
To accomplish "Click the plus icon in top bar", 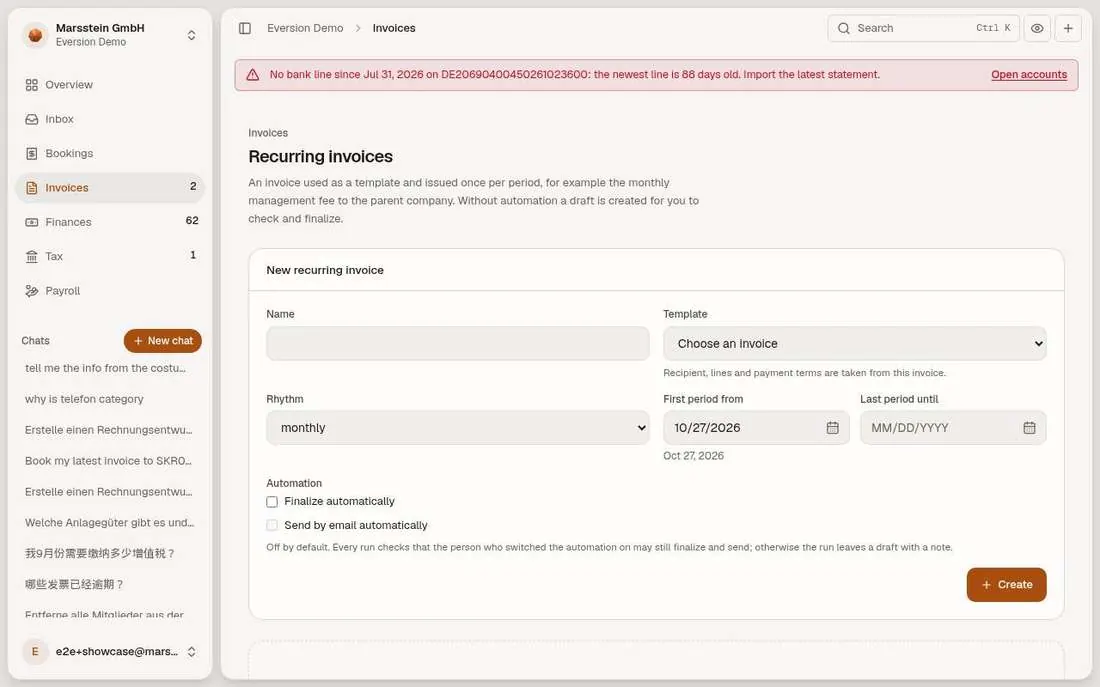I will click(x=1068, y=28).
